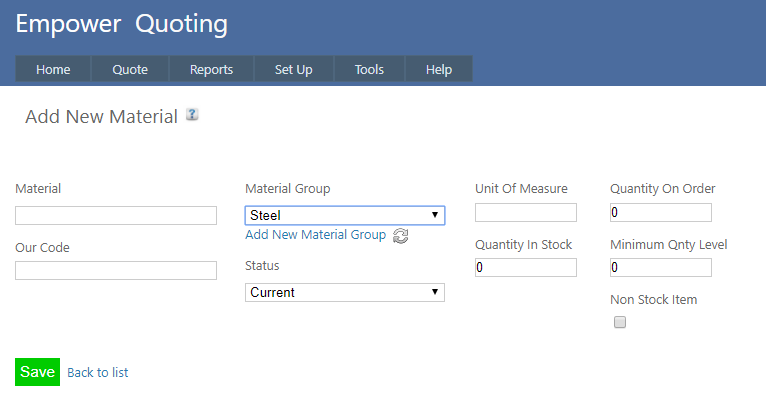Open the Tools menu
This screenshot has height=413, width=766.
click(369, 69)
